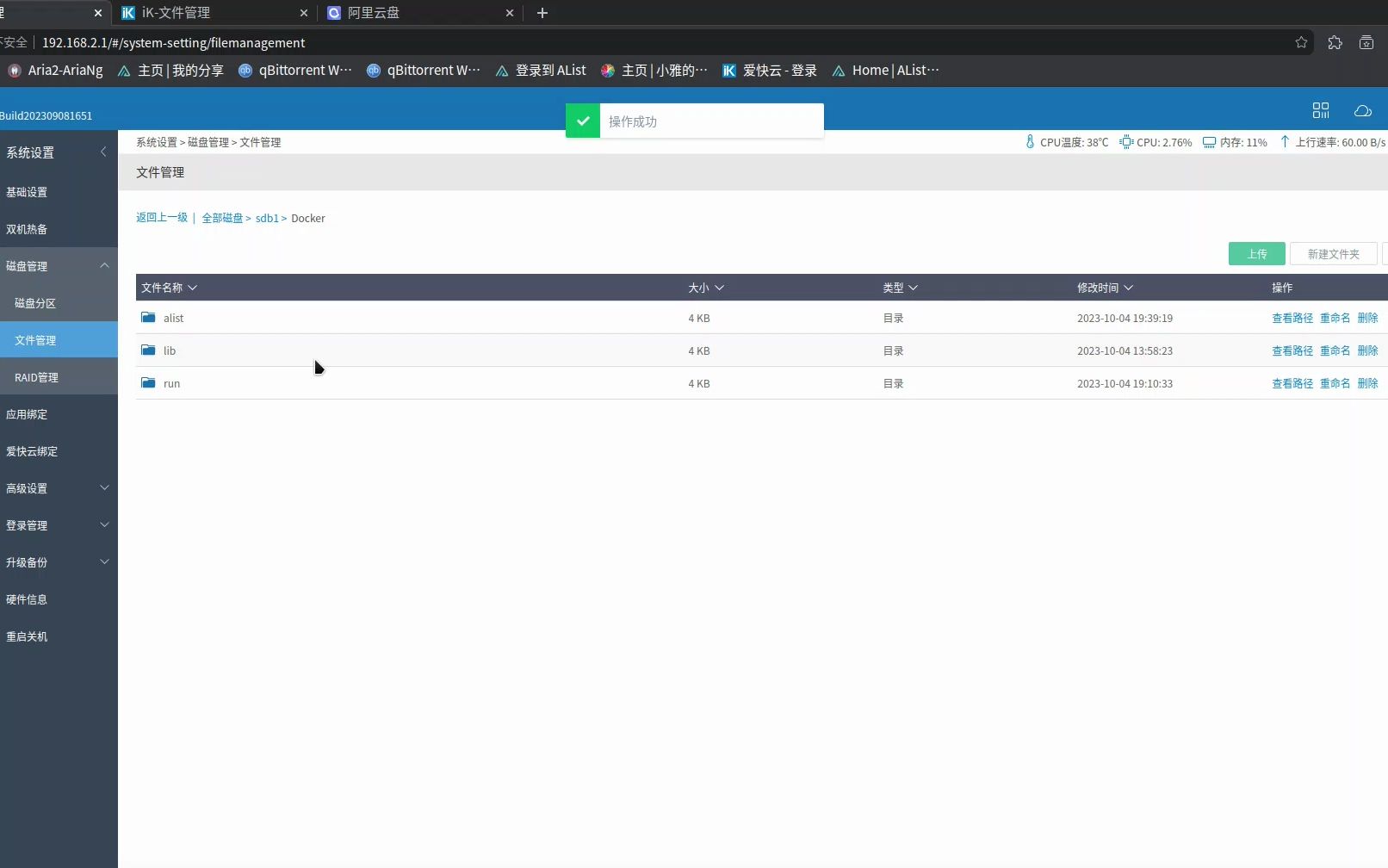Image resolution: width=1388 pixels, height=868 pixels.
Task: Rename the lib folder
Action: (x=1335, y=350)
